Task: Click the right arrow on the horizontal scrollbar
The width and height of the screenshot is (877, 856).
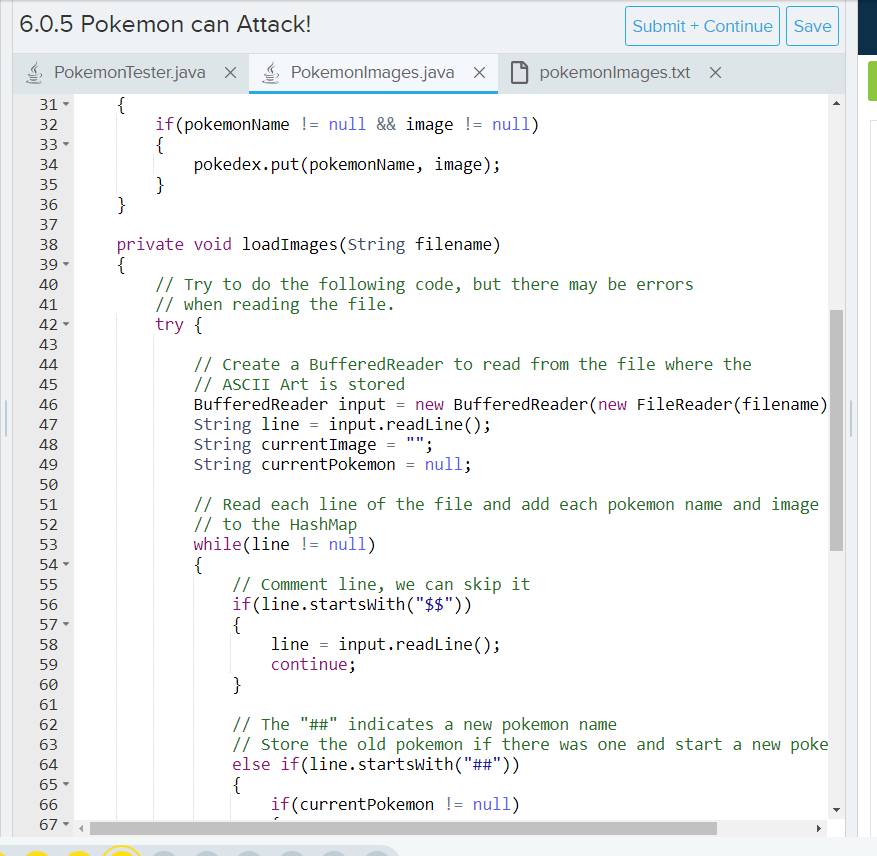Action: click(820, 828)
